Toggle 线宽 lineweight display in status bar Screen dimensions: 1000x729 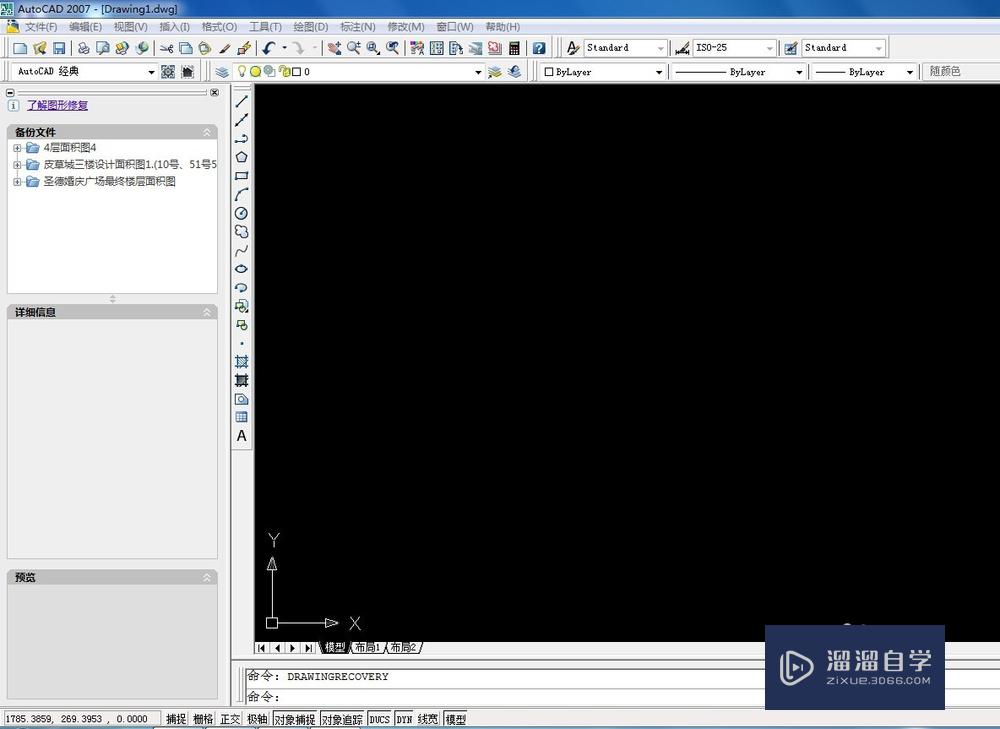(x=428, y=719)
